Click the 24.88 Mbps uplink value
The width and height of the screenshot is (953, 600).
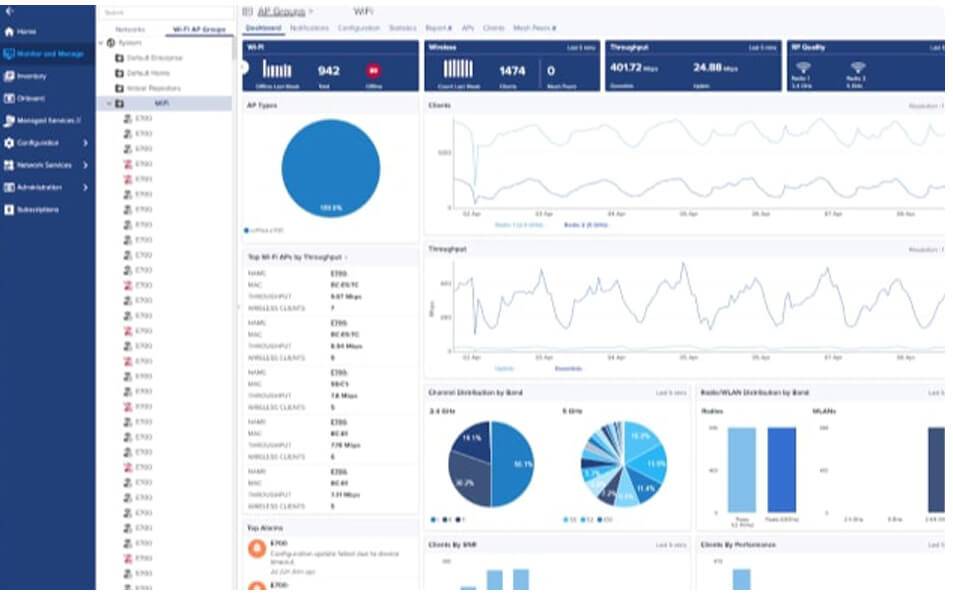tap(715, 67)
